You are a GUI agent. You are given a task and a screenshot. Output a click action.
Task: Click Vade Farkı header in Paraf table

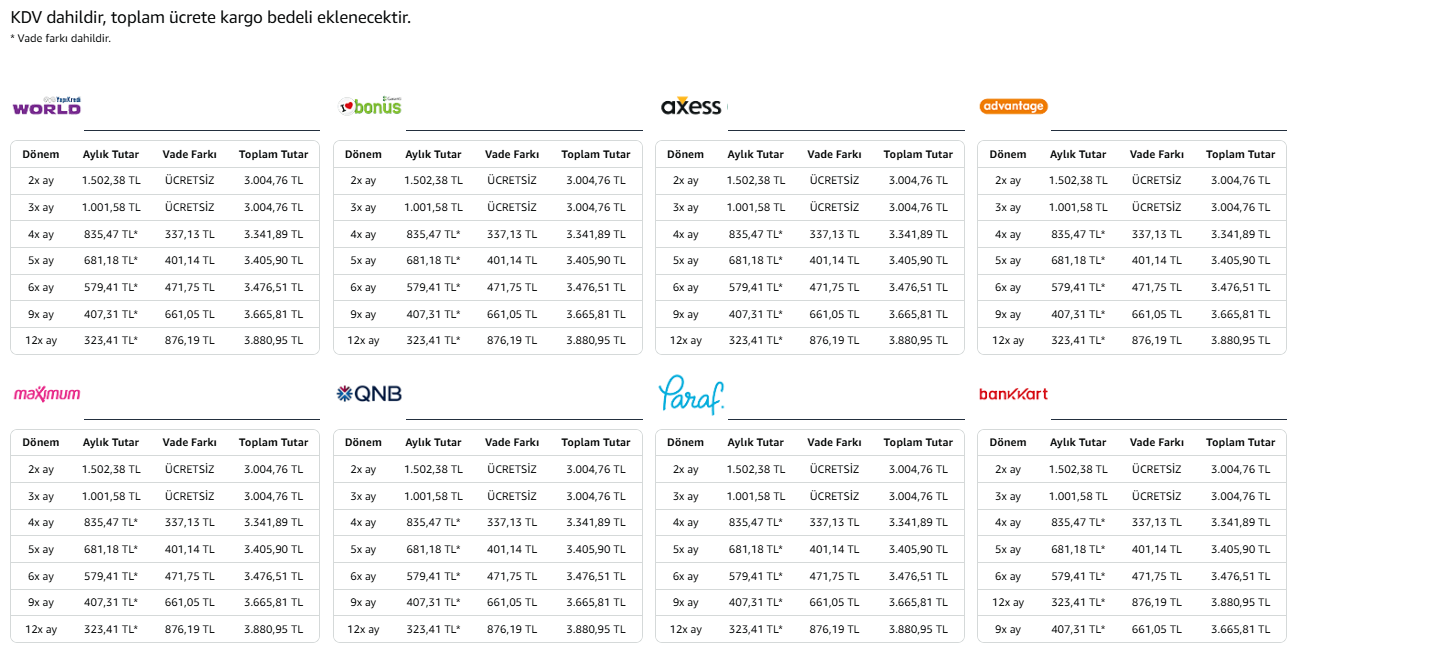[834, 442]
